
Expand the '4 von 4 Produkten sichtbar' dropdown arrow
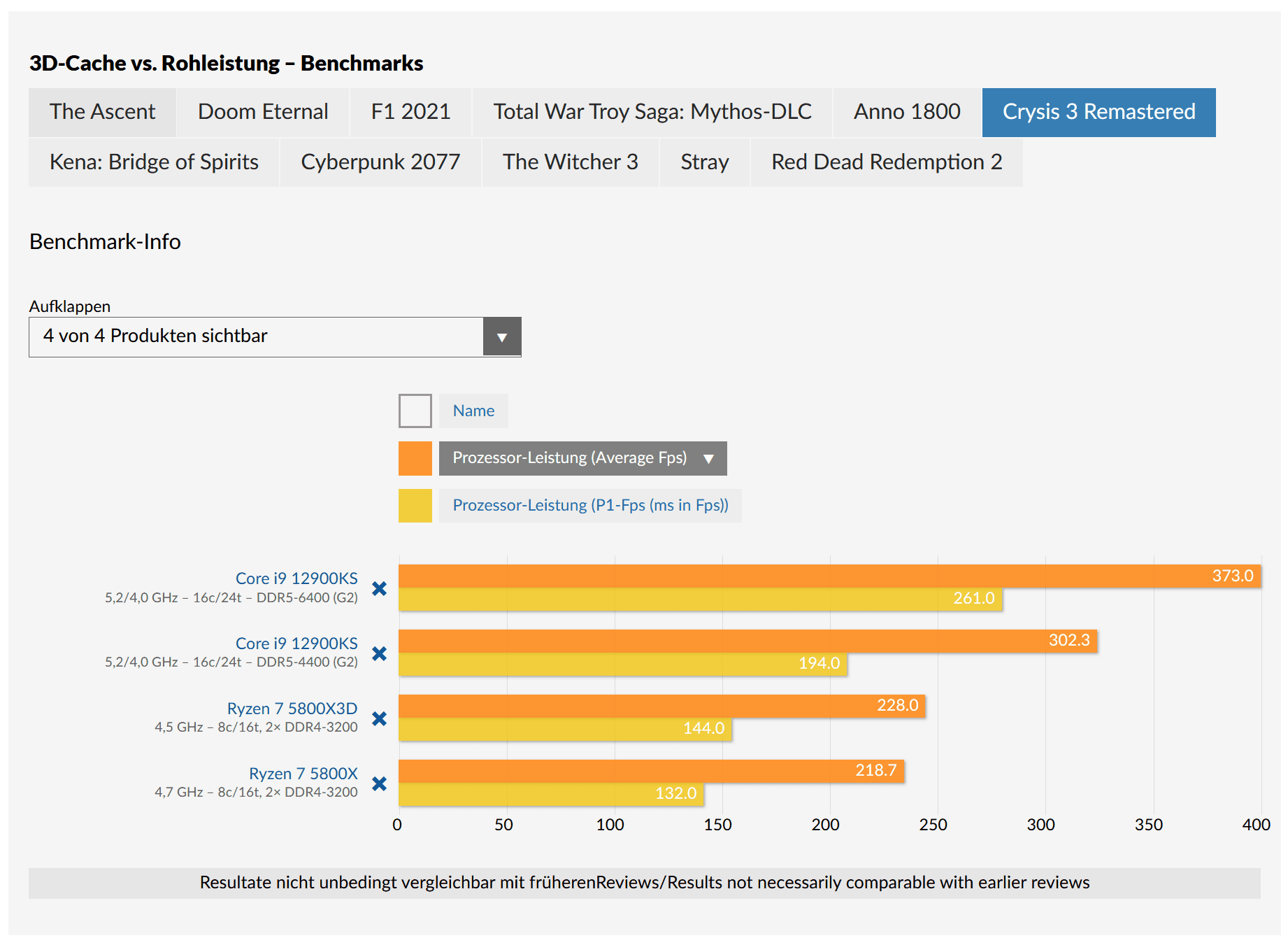[502, 337]
